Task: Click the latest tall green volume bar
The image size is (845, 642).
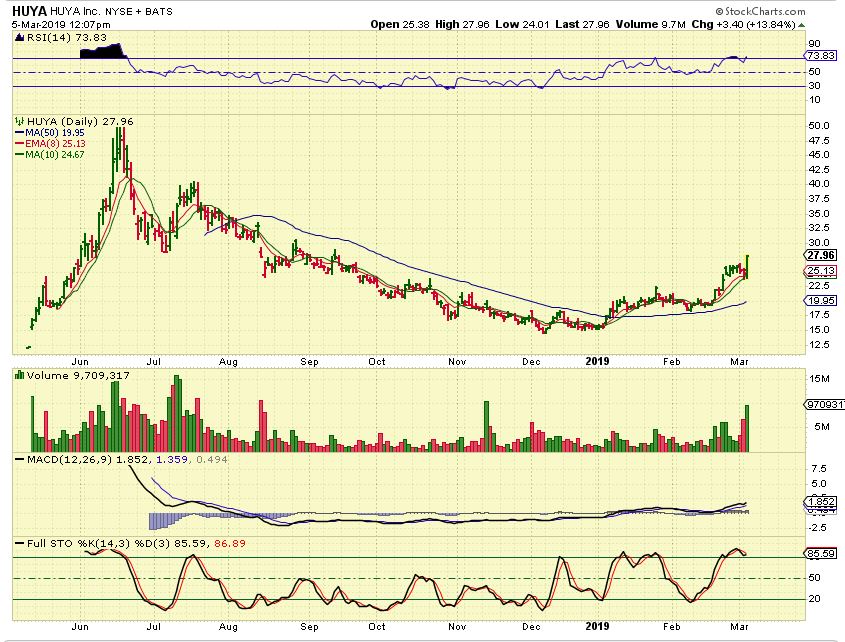Action: [747, 428]
